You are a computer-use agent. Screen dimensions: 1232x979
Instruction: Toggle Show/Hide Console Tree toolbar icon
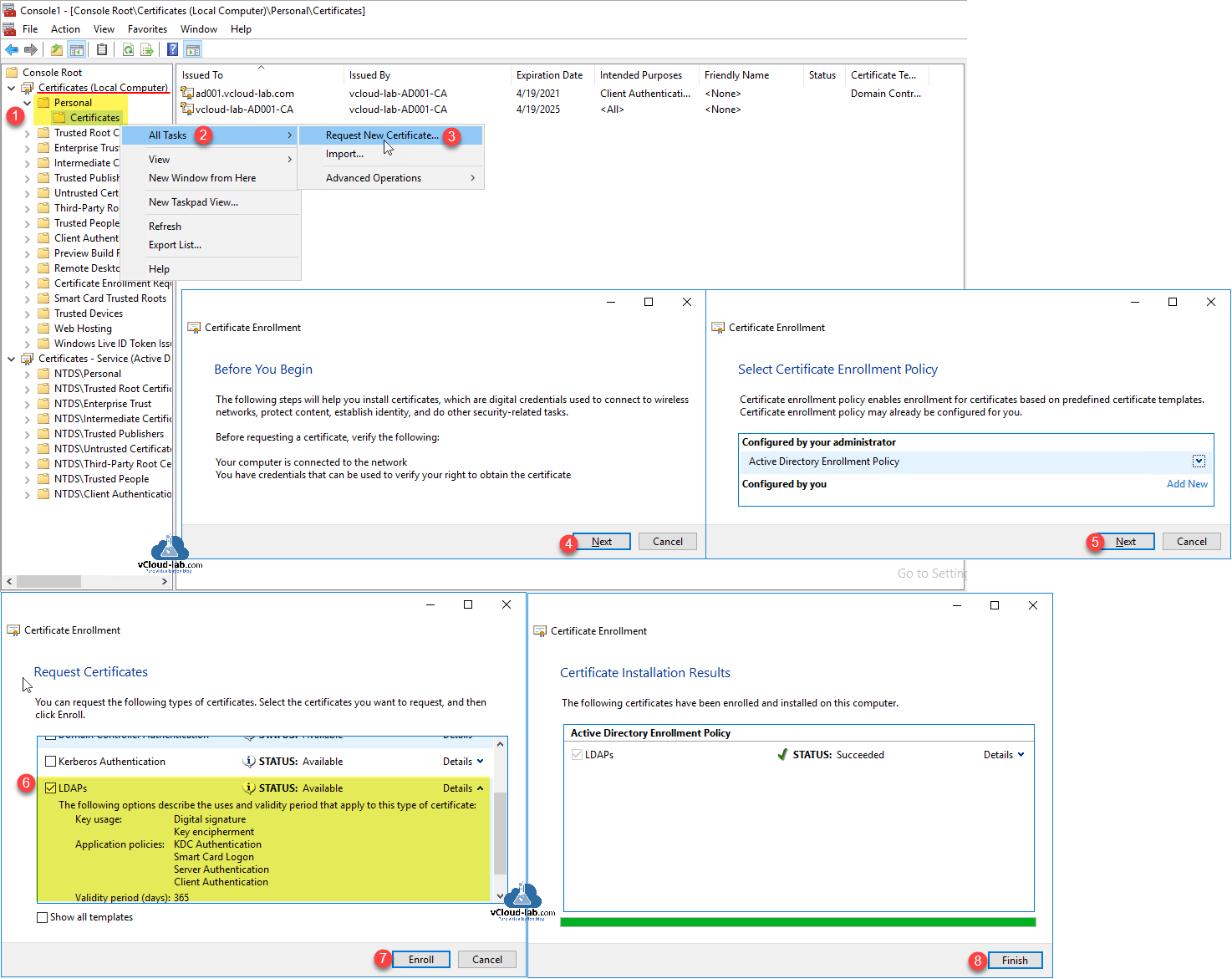pyautogui.click(x=76, y=49)
